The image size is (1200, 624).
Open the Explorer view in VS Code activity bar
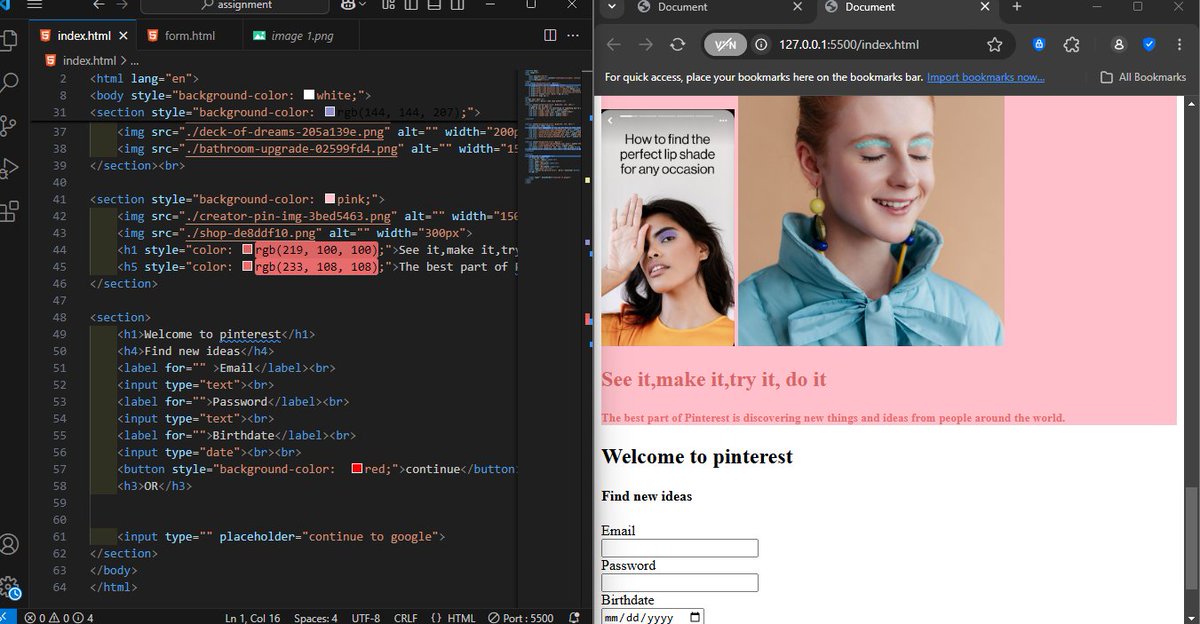10,41
